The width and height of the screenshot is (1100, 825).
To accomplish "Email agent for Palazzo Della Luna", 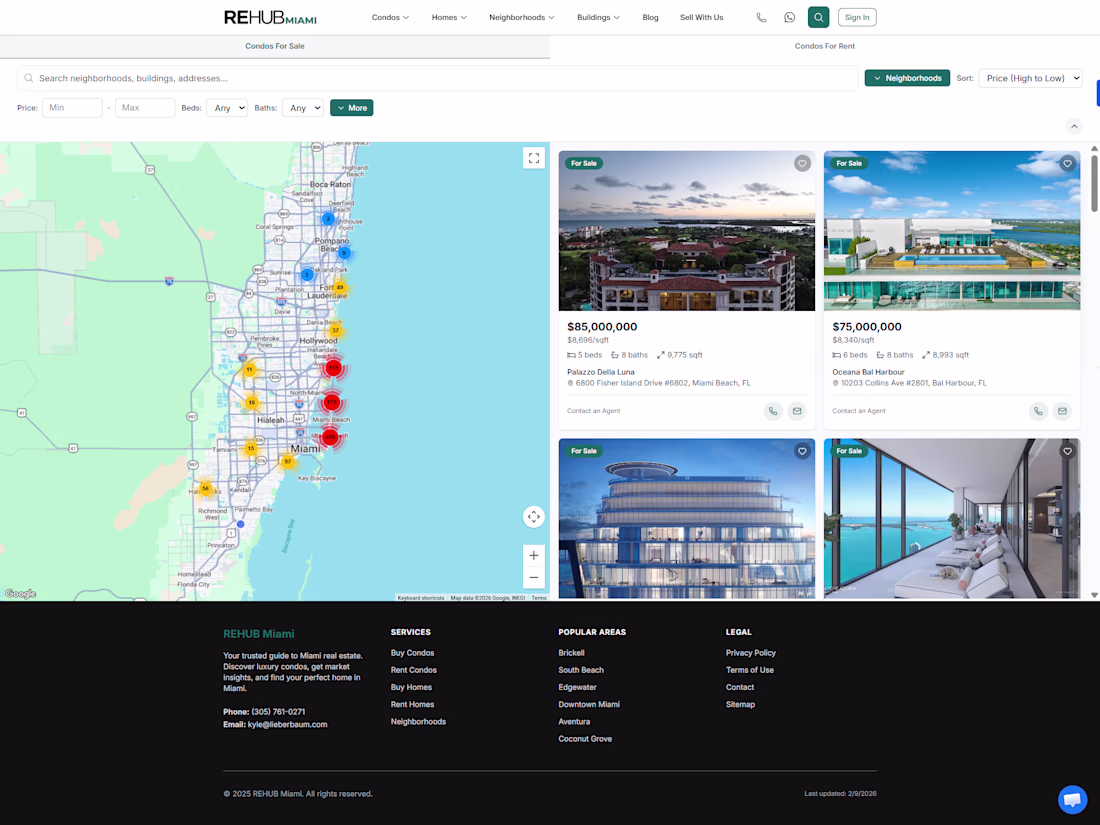I will pos(797,411).
